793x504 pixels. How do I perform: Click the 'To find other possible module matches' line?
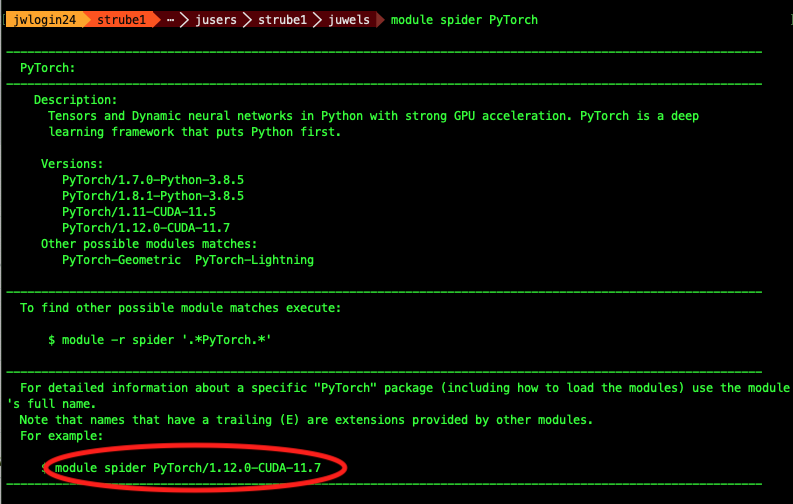180,308
